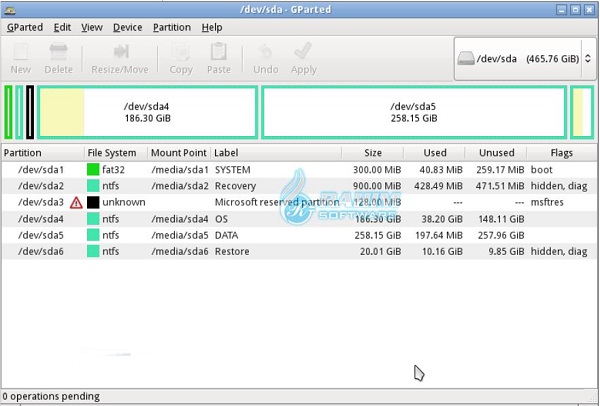This screenshot has width=600, height=406.
Task: Open the View menu
Action: (92, 28)
